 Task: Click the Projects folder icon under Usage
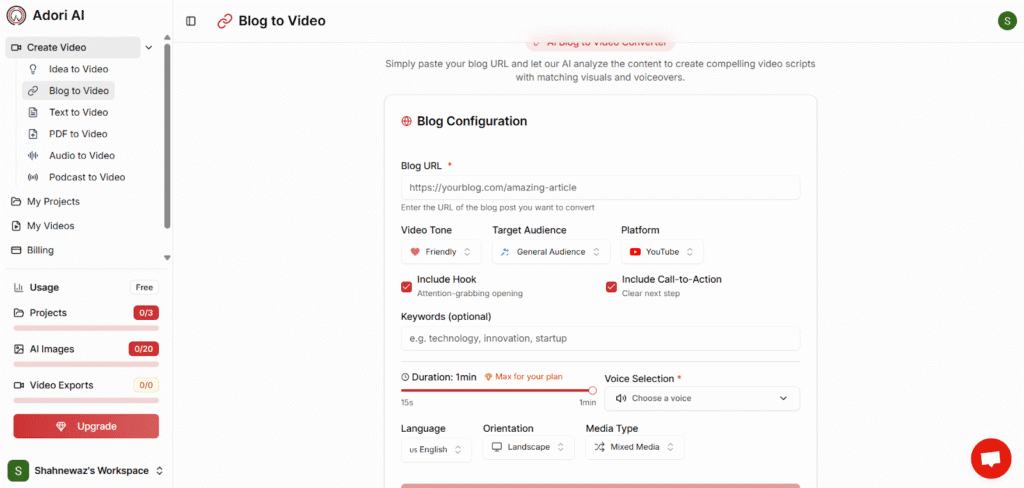(19, 313)
